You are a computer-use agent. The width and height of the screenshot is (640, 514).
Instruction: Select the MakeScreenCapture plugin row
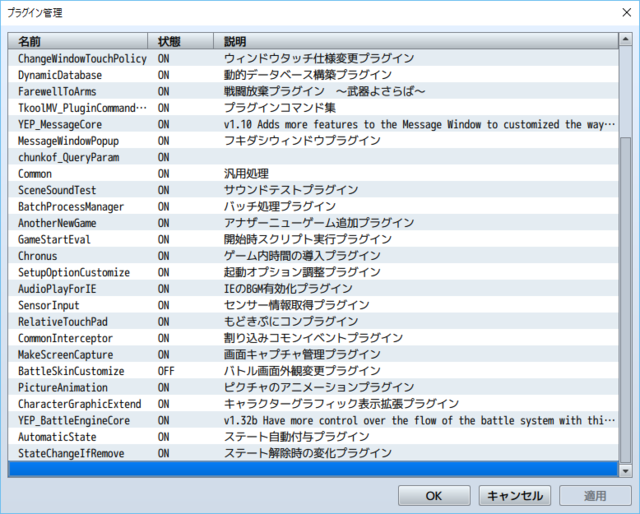tap(313, 355)
